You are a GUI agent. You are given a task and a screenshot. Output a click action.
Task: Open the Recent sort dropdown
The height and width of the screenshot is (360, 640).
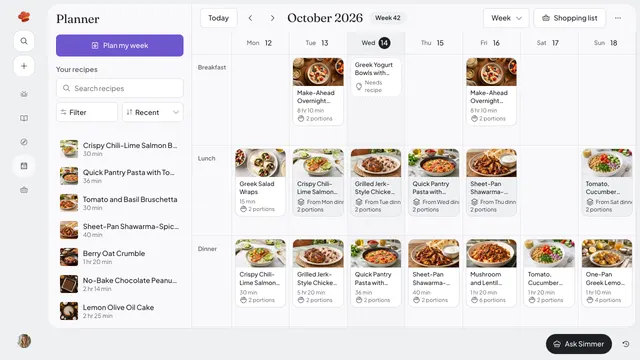pyautogui.click(x=153, y=112)
